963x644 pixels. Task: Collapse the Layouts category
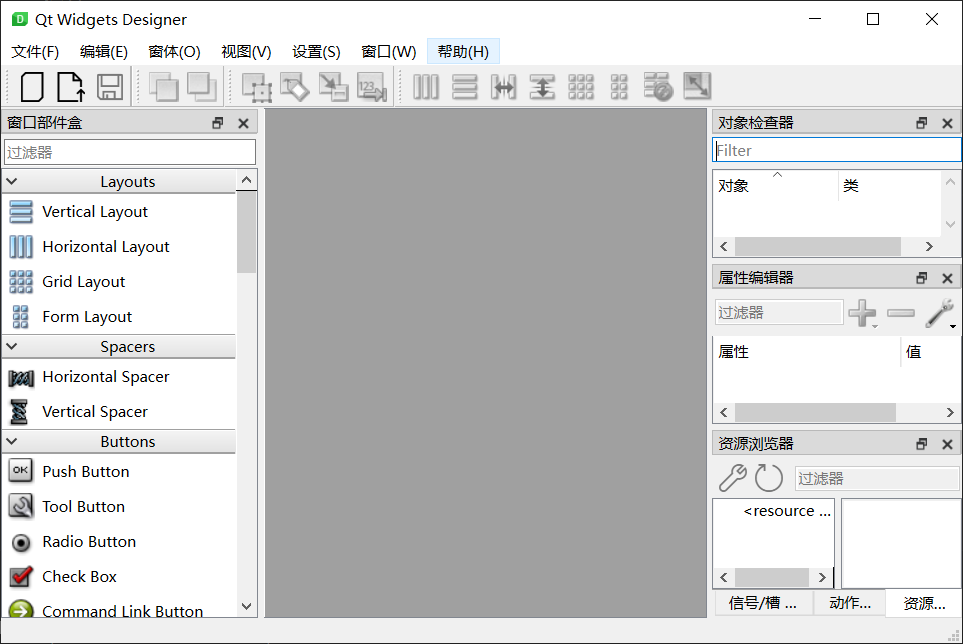pos(12,182)
